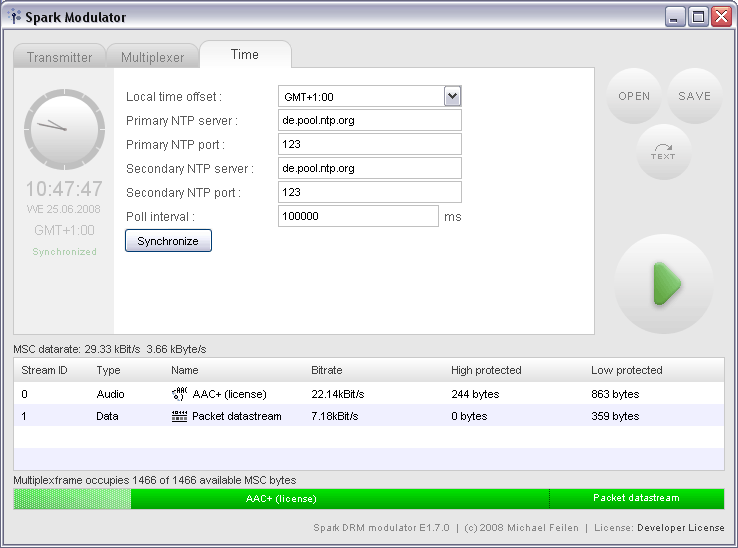Click the Stream ID column header
738x548 pixels.
(x=44, y=370)
